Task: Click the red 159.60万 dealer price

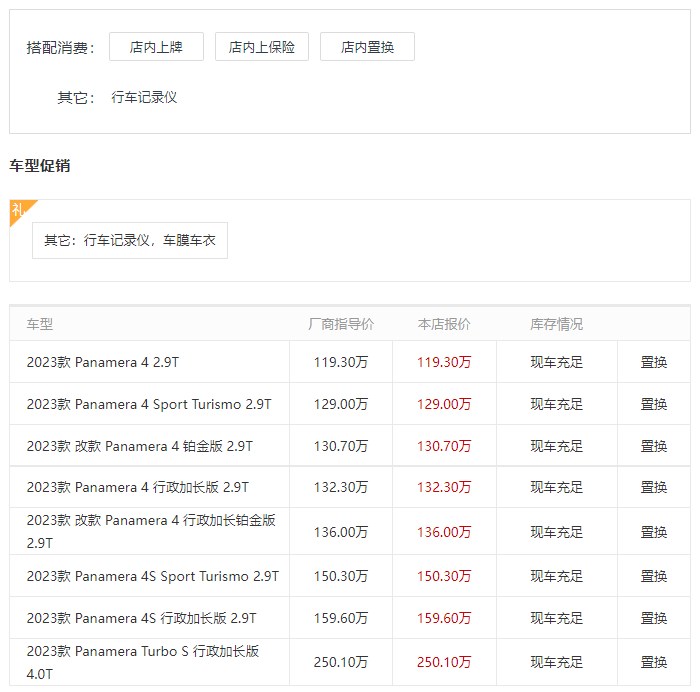Action: pyautogui.click(x=444, y=618)
